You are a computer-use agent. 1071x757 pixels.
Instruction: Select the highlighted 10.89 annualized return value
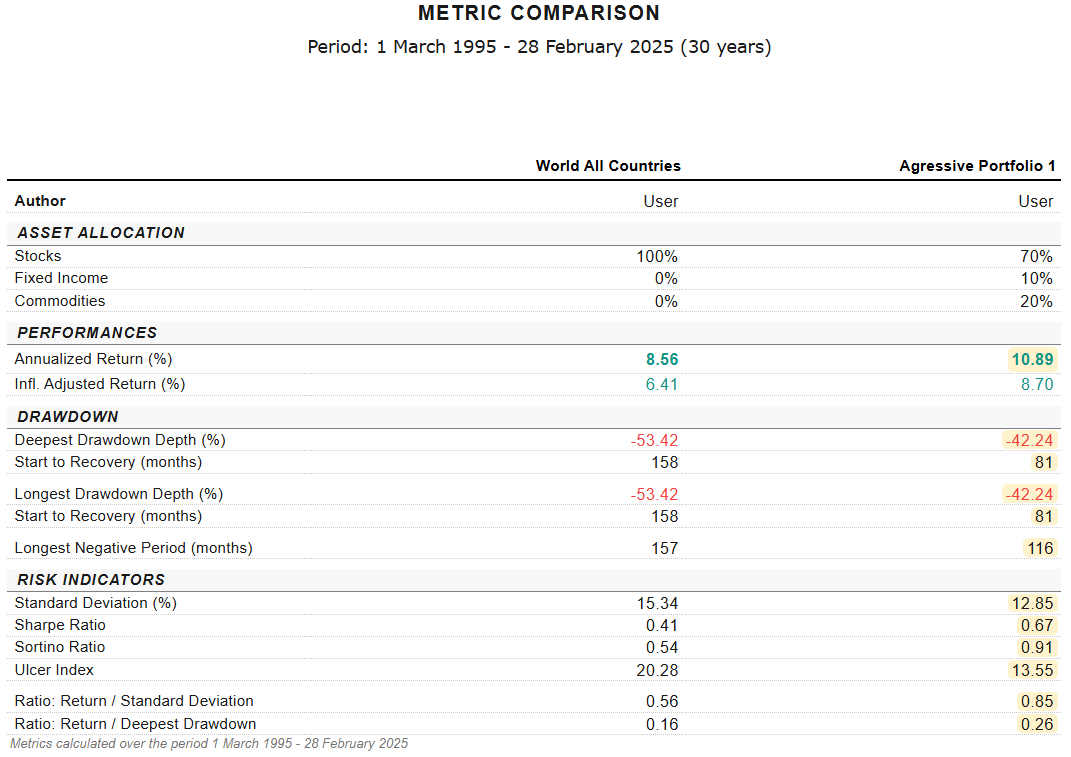point(1033,360)
